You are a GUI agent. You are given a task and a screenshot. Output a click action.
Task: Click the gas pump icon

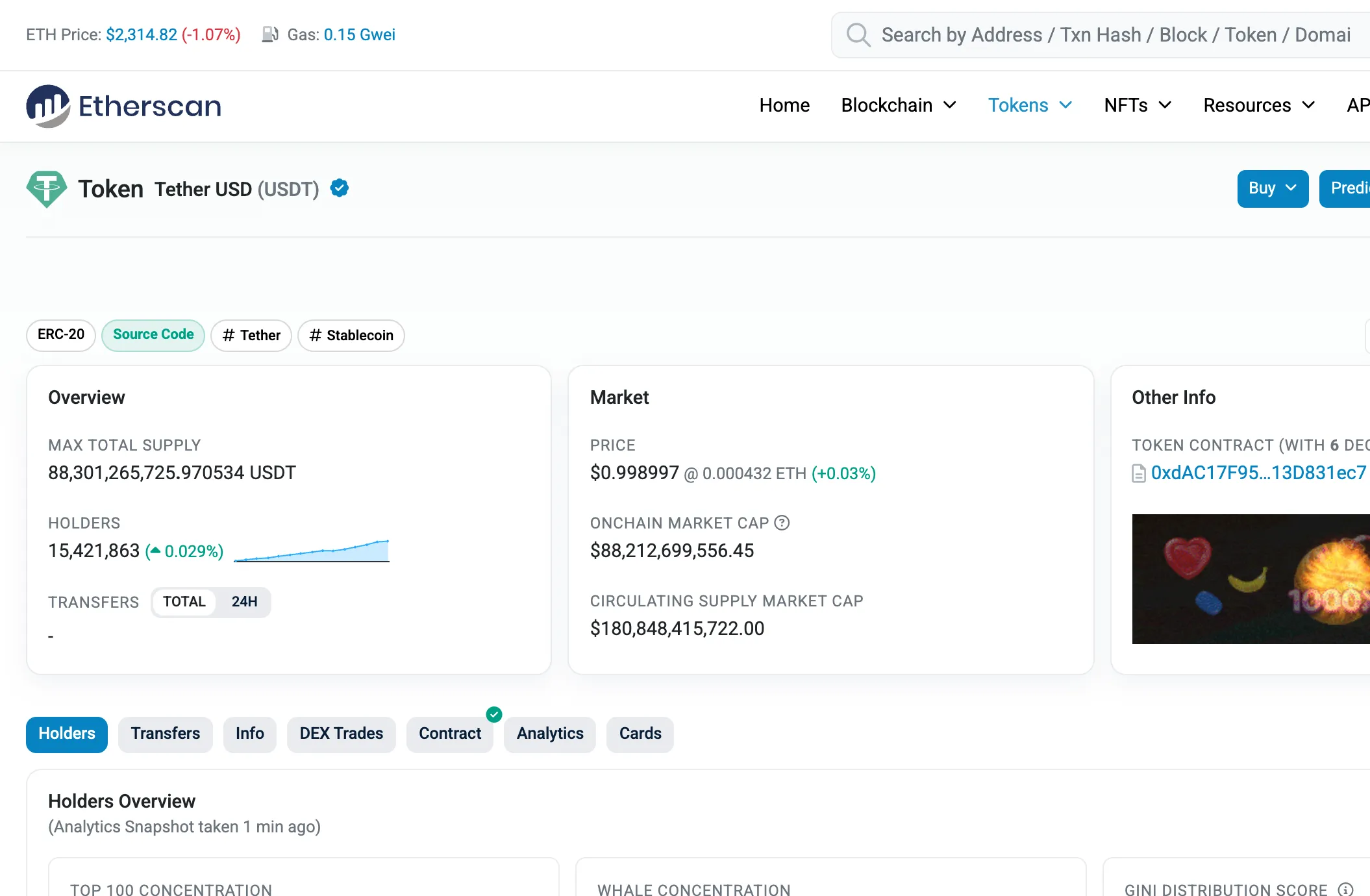point(270,34)
